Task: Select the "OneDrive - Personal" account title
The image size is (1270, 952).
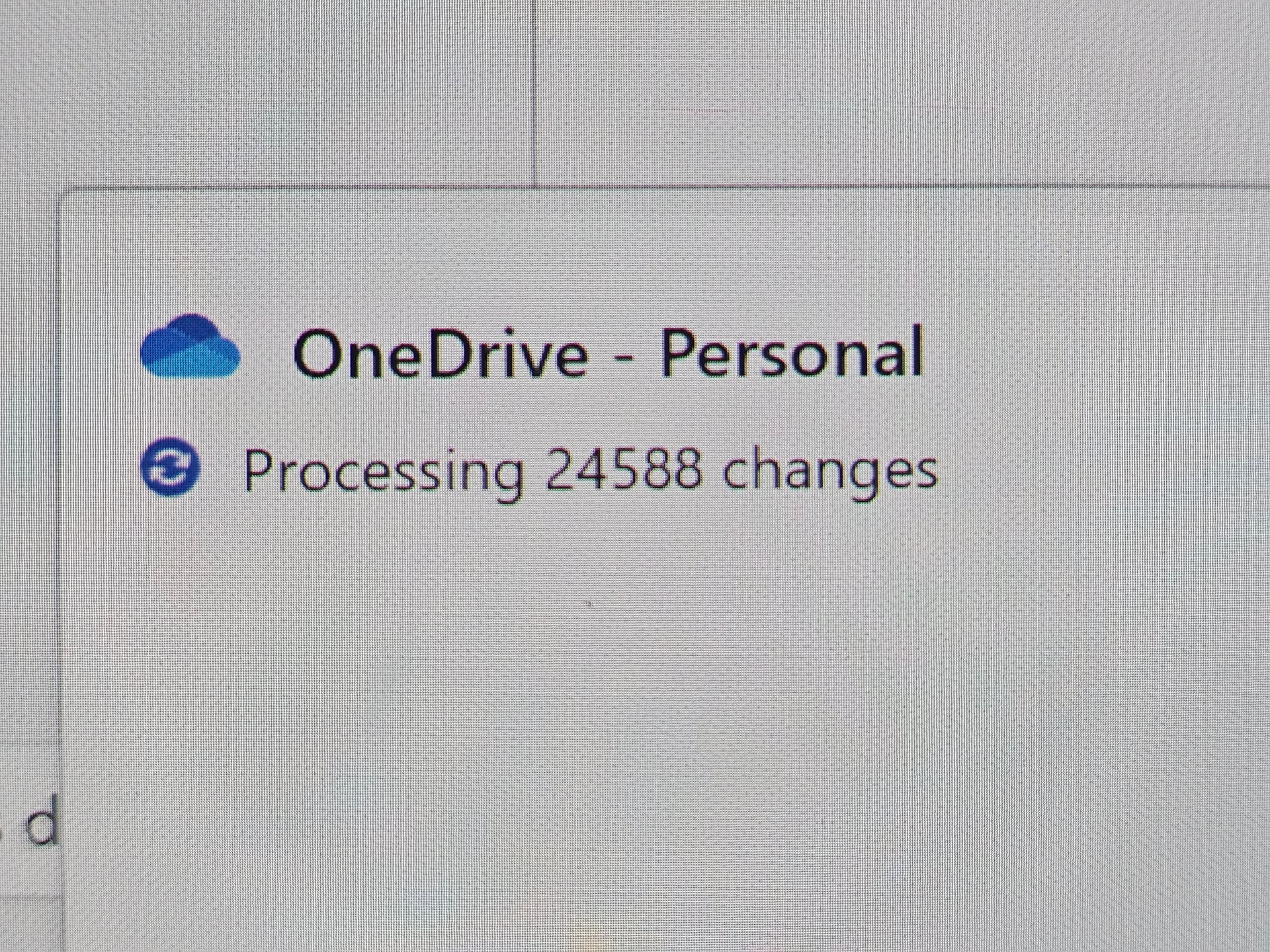Action: pos(608,353)
